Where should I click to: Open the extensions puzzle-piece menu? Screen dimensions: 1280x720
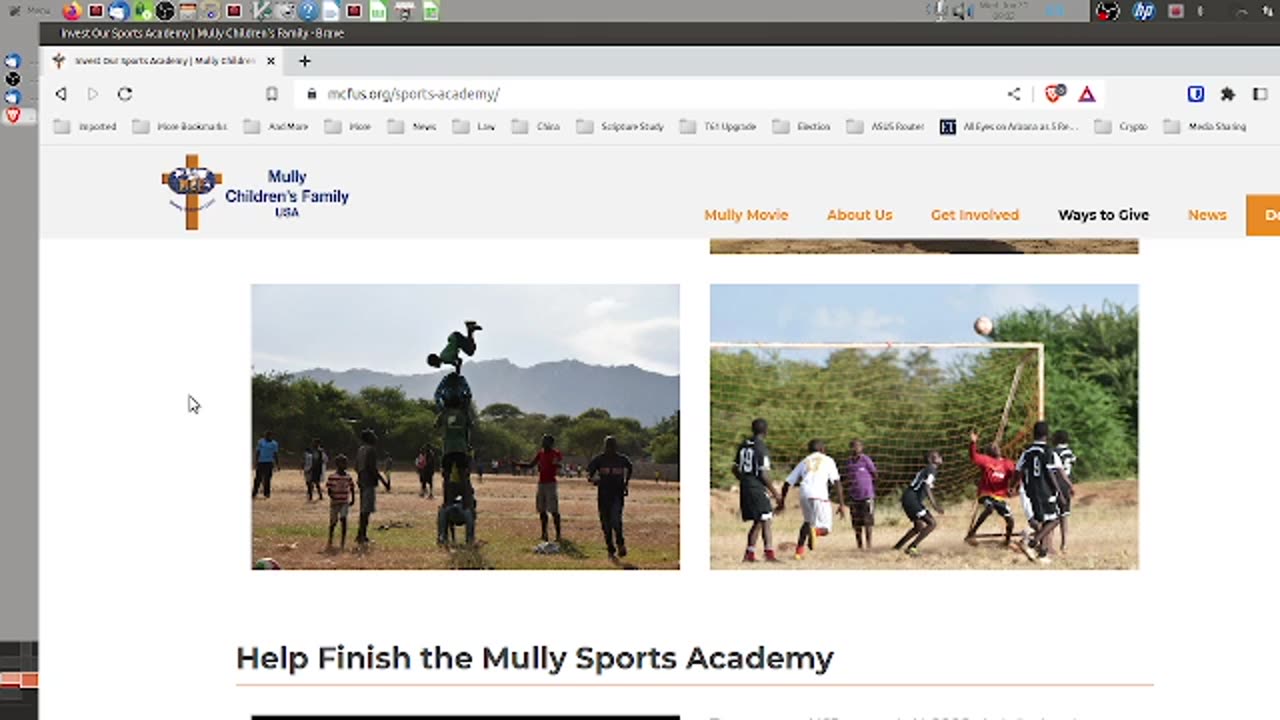1228,94
